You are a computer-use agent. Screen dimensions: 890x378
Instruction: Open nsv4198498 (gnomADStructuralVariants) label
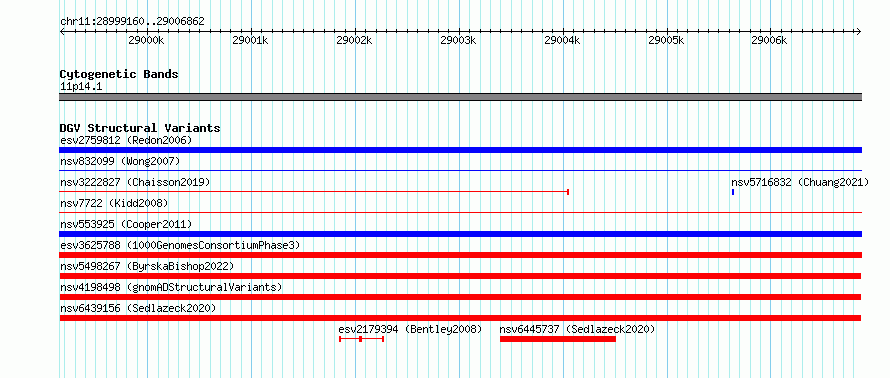point(171,287)
